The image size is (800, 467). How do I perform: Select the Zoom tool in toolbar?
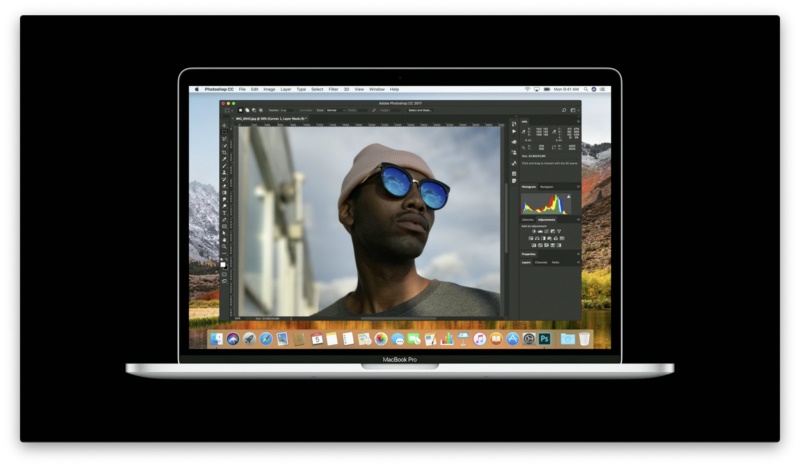point(224,246)
